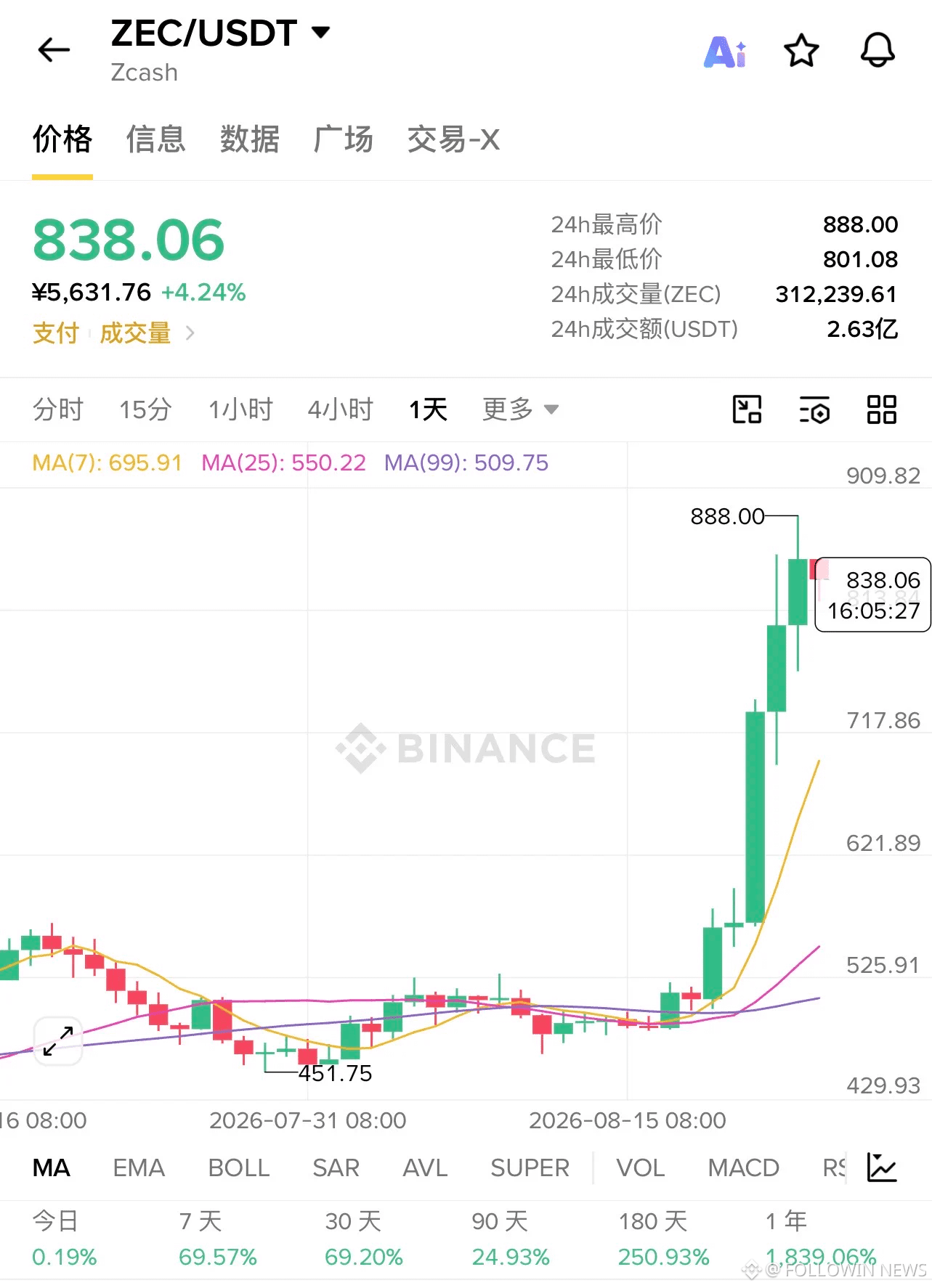Select the 30 天 69.20% performance period
This screenshot has height=1288, width=932.
pyautogui.click(x=364, y=1239)
